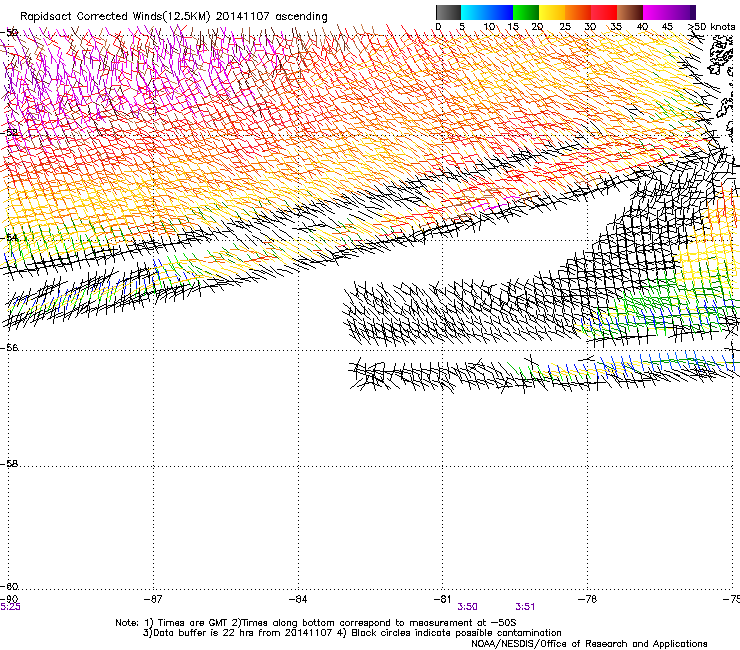Click the latitude label '-52'

[9, 133]
